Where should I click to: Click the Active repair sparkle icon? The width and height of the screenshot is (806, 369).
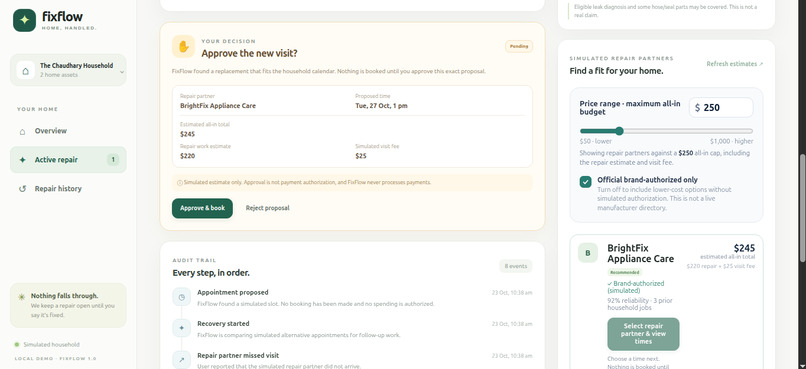coord(22,160)
